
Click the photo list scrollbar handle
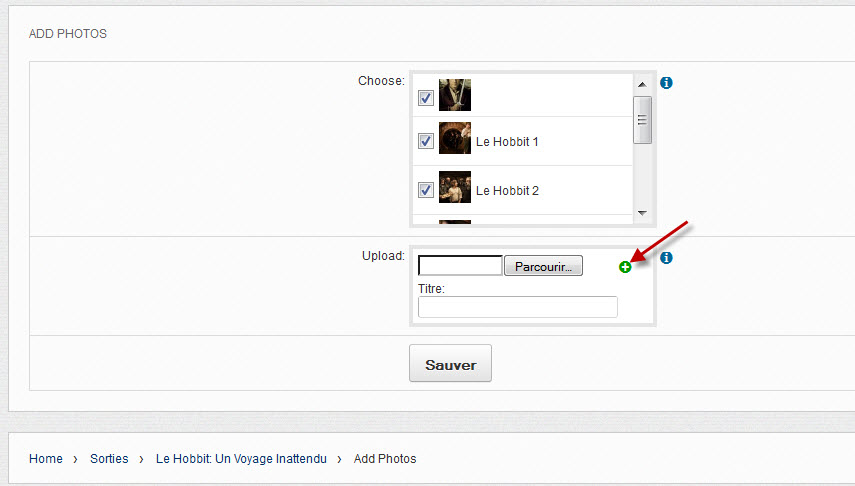(x=643, y=119)
